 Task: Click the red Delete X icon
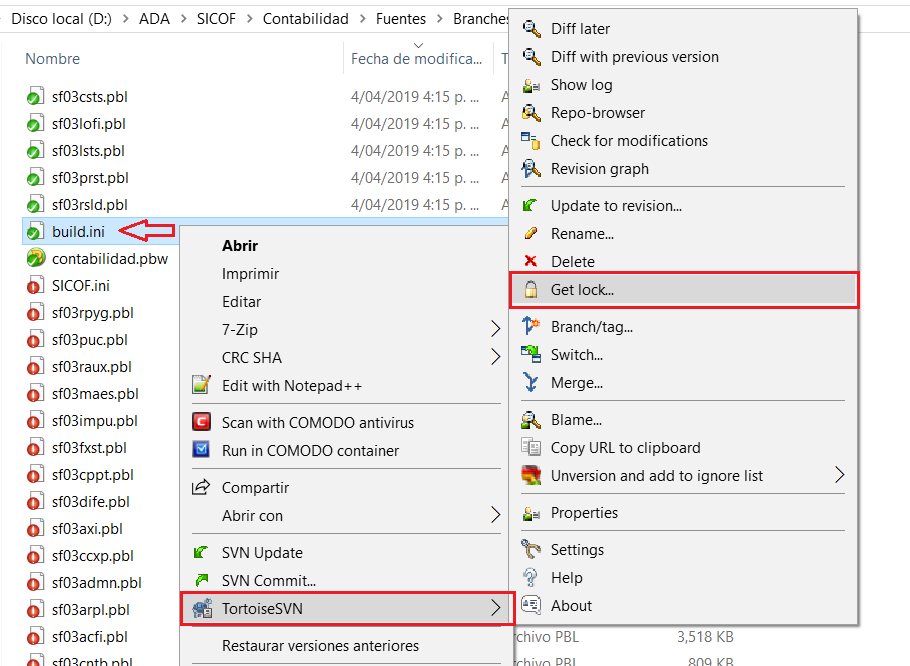pyautogui.click(x=531, y=262)
